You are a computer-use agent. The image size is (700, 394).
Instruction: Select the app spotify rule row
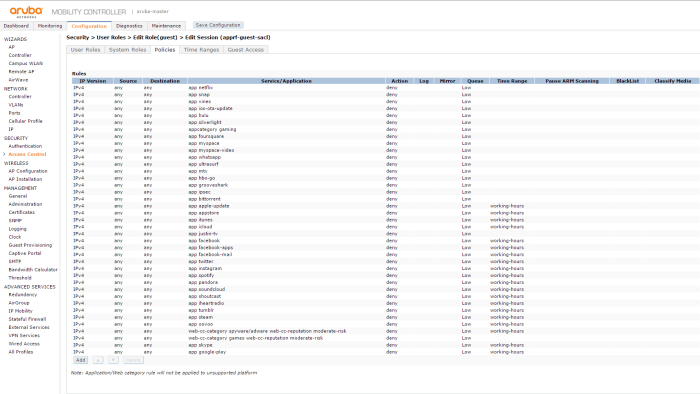[x=385, y=275]
